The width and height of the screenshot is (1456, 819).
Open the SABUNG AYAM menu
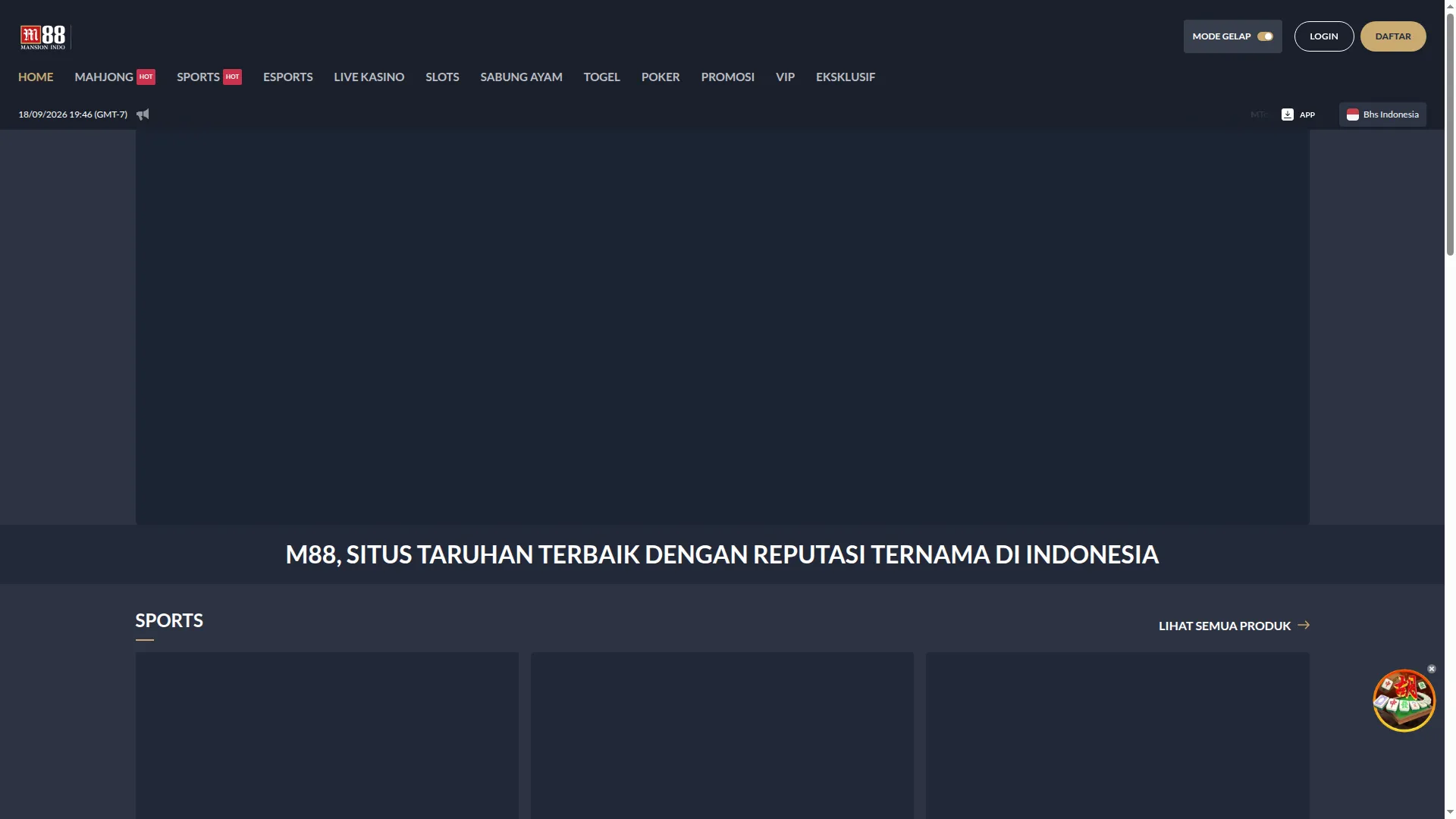(521, 77)
